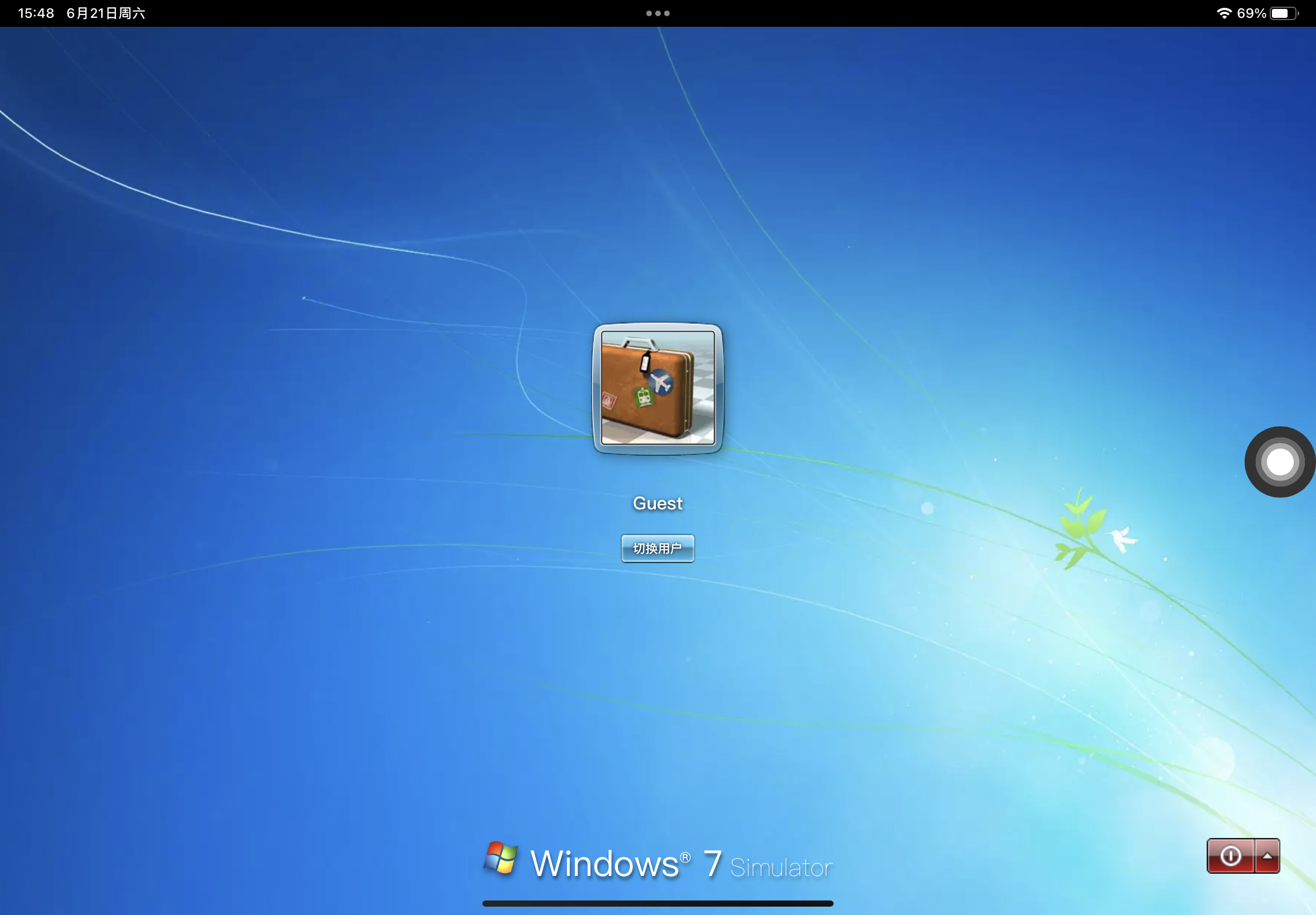The width and height of the screenshot is (1316, 915).
Task: Select the Guest account suitcase picture
Action: click(x=657, y=388)
